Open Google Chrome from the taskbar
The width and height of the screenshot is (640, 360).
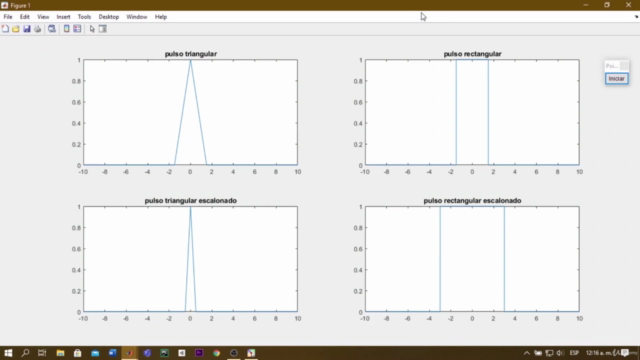pos(216,353)
